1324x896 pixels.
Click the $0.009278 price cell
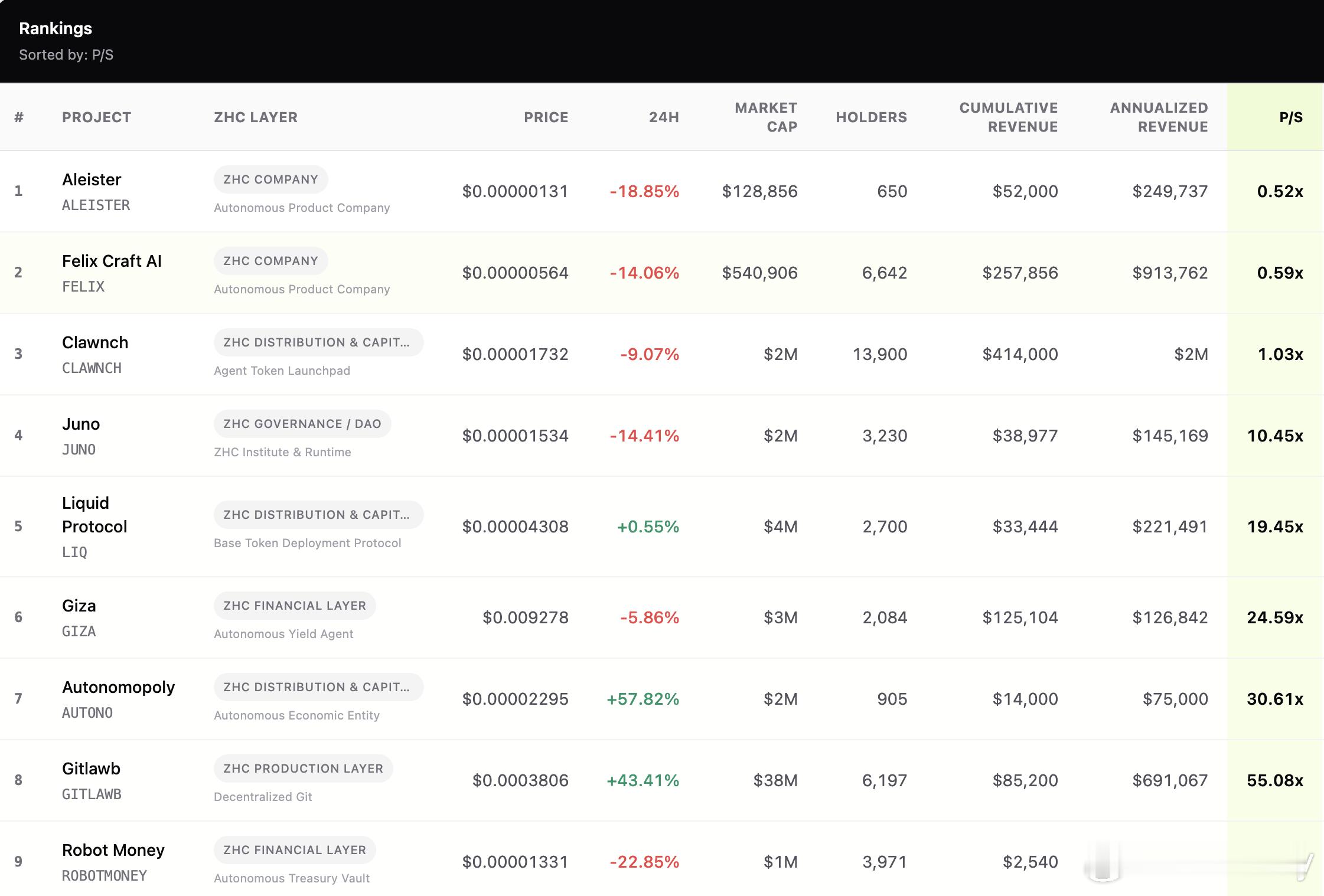(x=526, y=617)
